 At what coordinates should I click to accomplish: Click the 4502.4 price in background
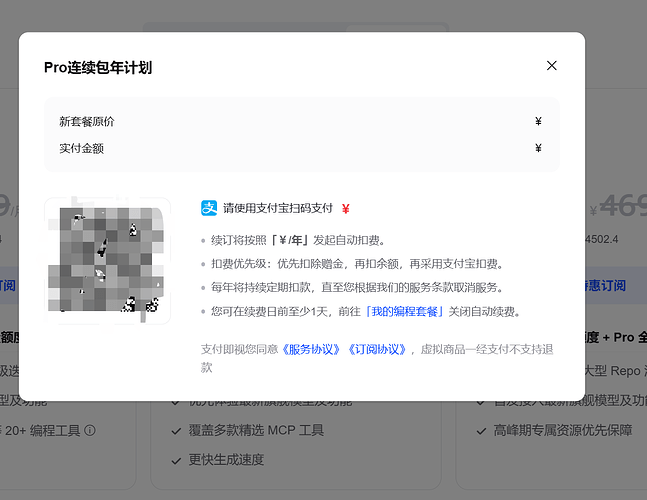pyautogui.click(x=602, y=239)
